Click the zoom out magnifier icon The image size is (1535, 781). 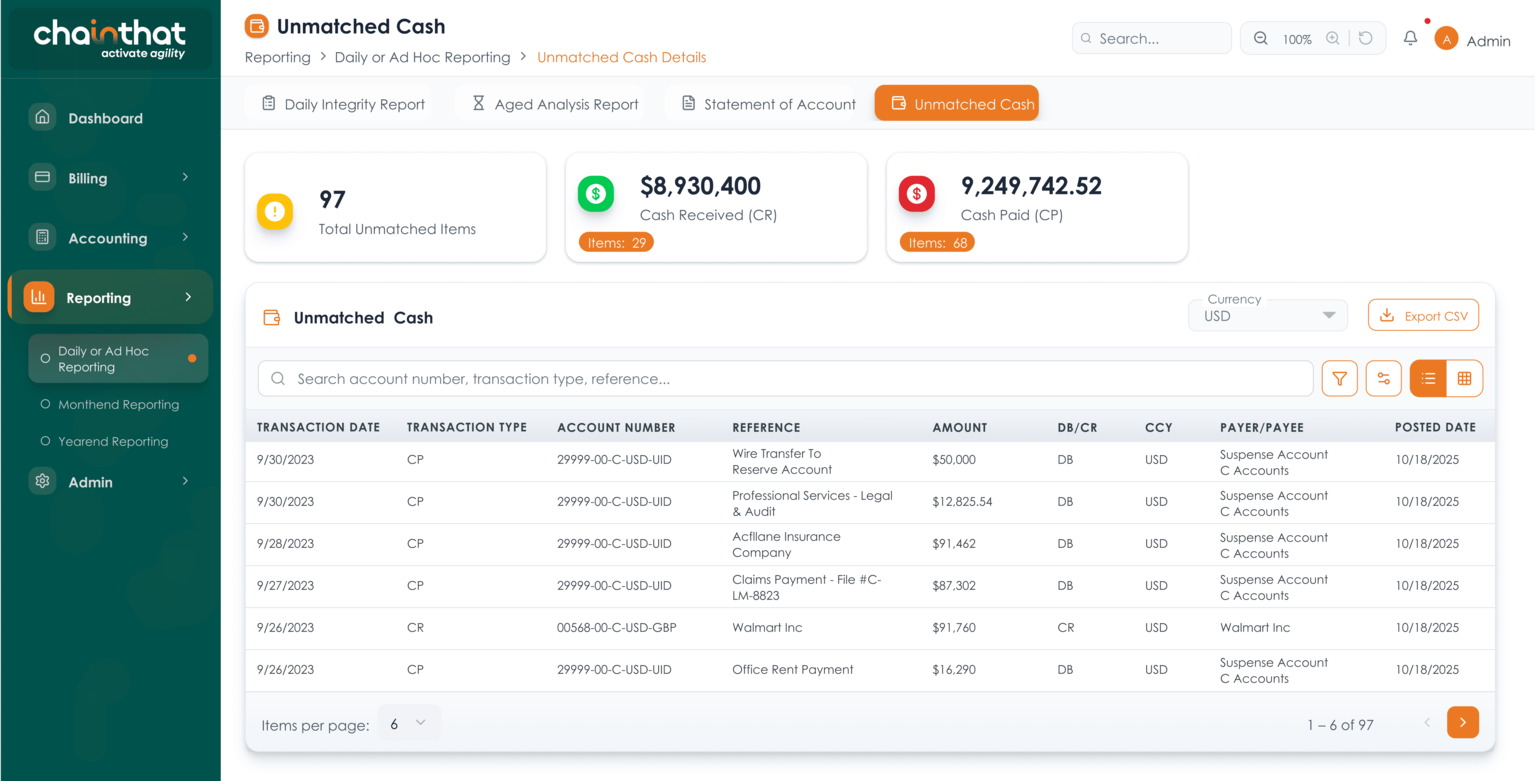click(1261, 38)
